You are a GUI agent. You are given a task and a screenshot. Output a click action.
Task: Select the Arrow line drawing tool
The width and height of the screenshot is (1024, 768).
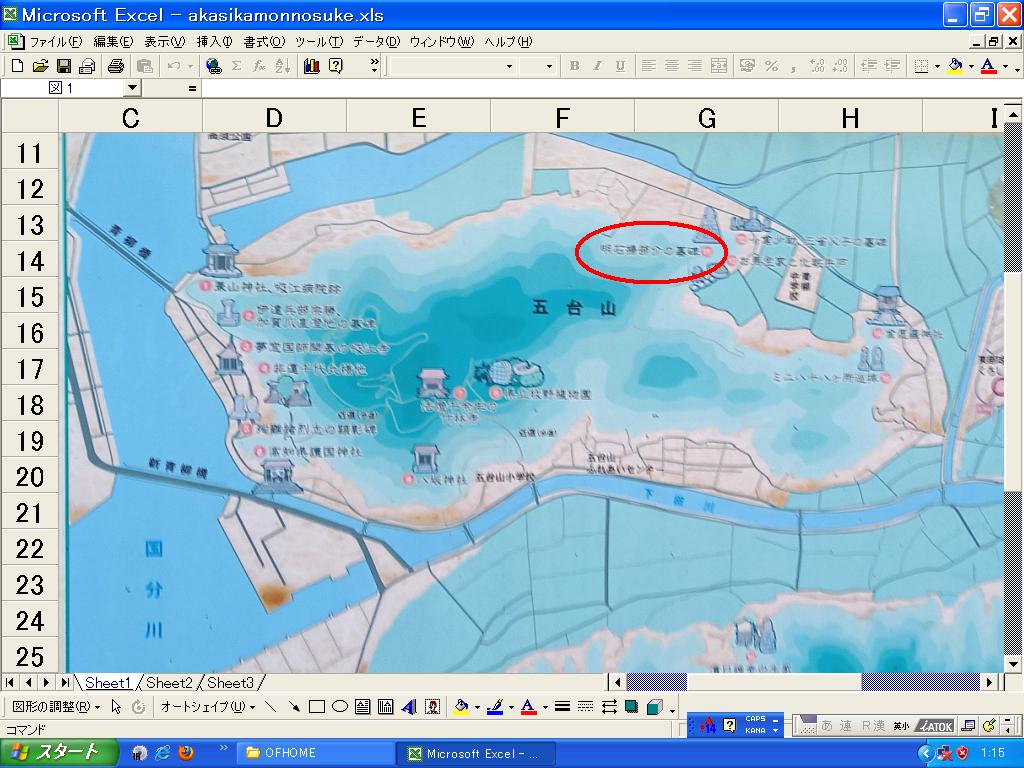click(x=294, y=707)
